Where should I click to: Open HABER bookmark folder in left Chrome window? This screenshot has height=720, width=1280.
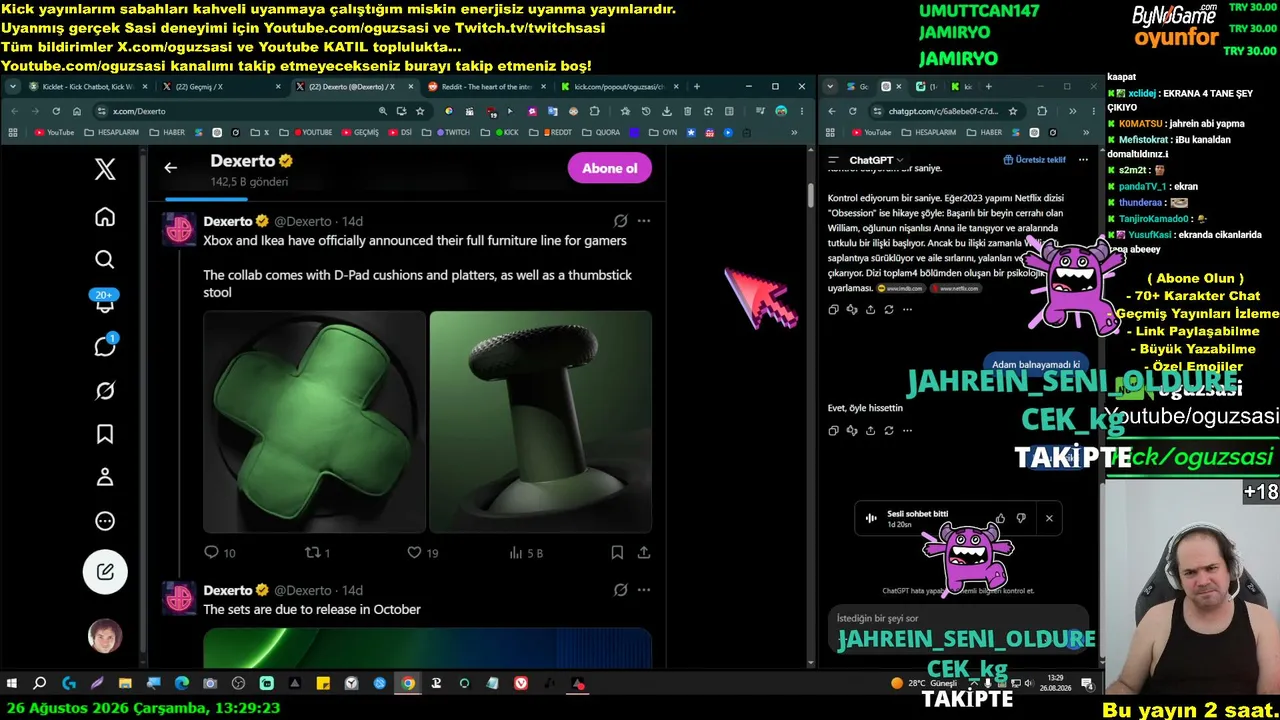click(166, 132)
